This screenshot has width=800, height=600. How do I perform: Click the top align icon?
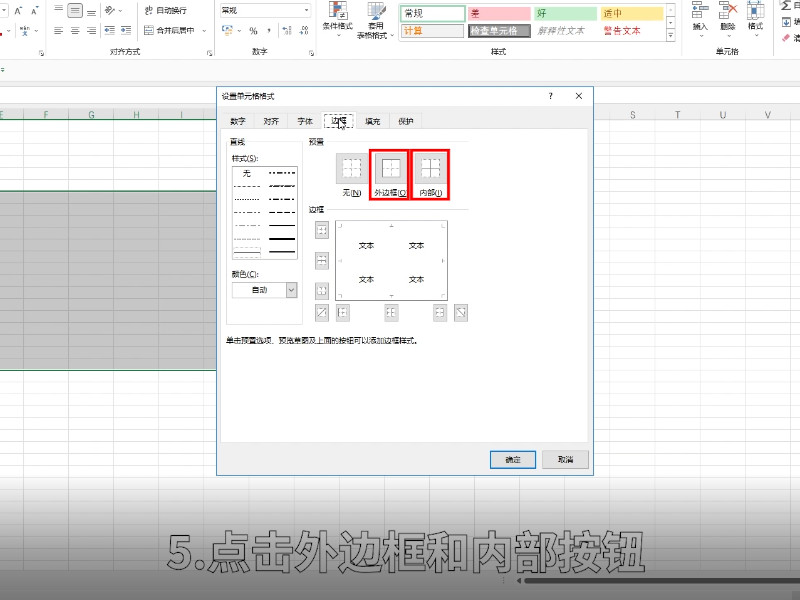click(59, 10)
